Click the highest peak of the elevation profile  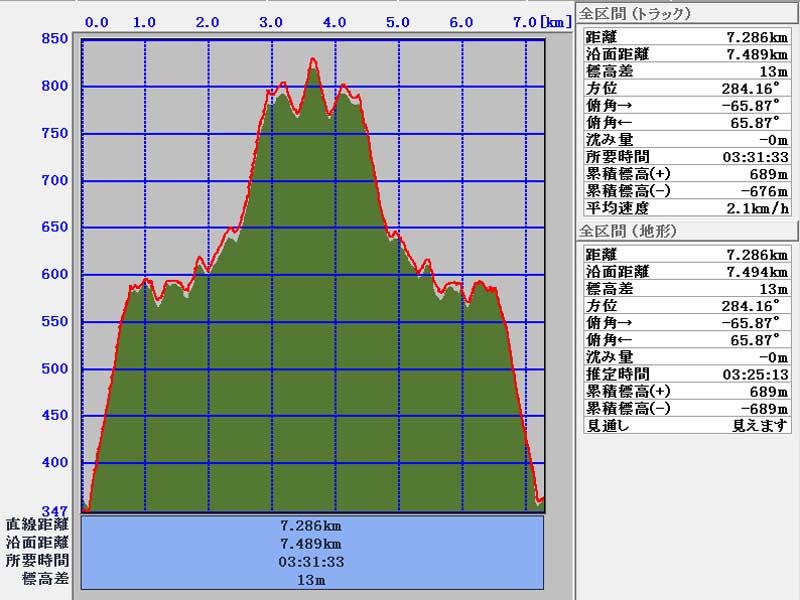point(313,60)
